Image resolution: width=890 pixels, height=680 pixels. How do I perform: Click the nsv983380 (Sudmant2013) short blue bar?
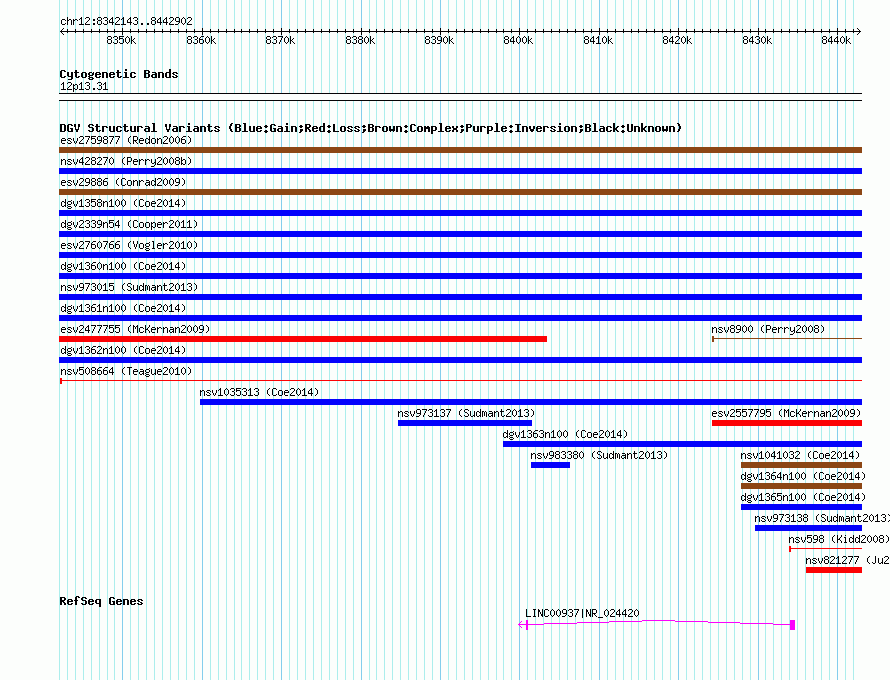coord(551,465)
